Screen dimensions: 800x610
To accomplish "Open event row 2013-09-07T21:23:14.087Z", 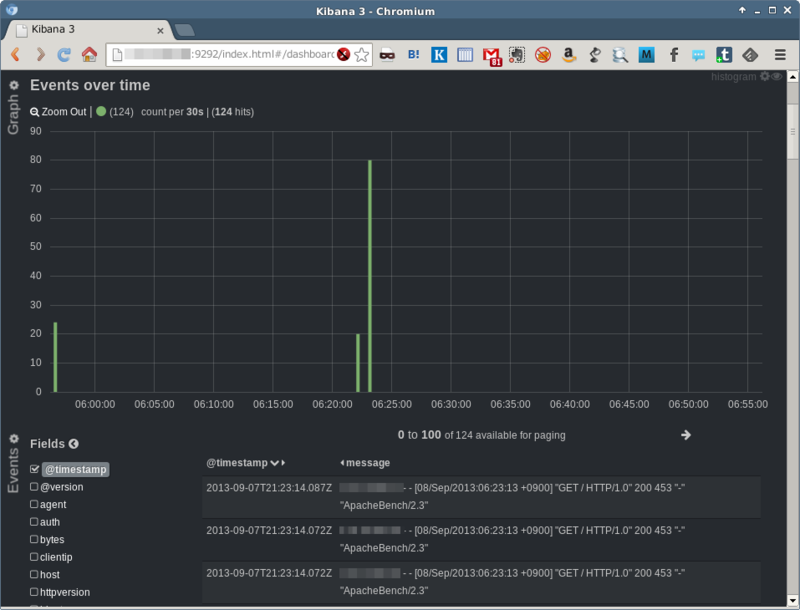I will 481,497.
